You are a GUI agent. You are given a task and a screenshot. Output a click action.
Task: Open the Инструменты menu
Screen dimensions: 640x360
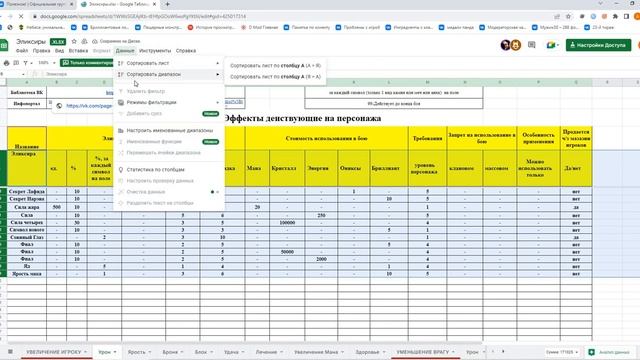[x=155, y=51]
